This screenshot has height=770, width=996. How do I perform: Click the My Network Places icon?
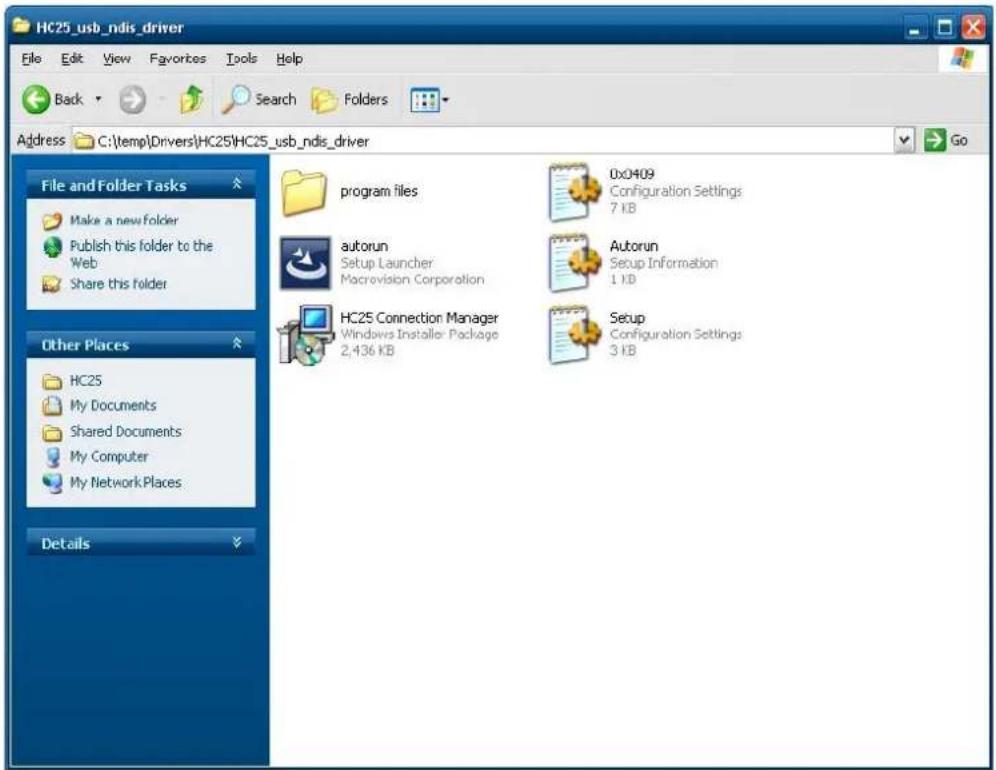53,483
